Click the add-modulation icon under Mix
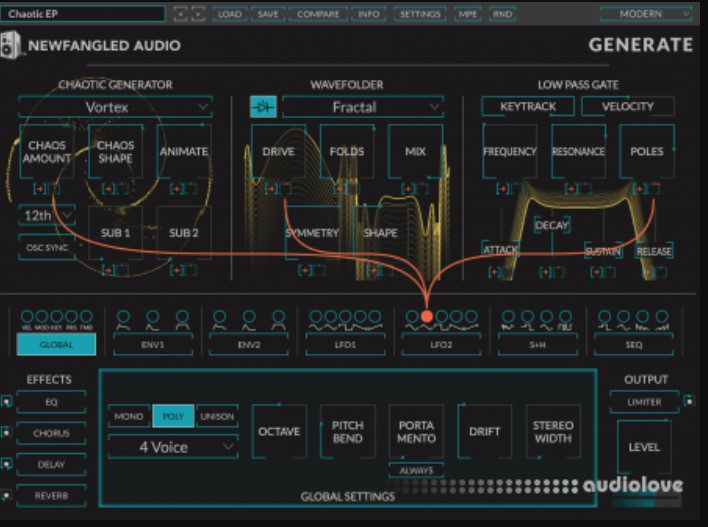Viewport: 708px width, 527px height. click(408, 189)
